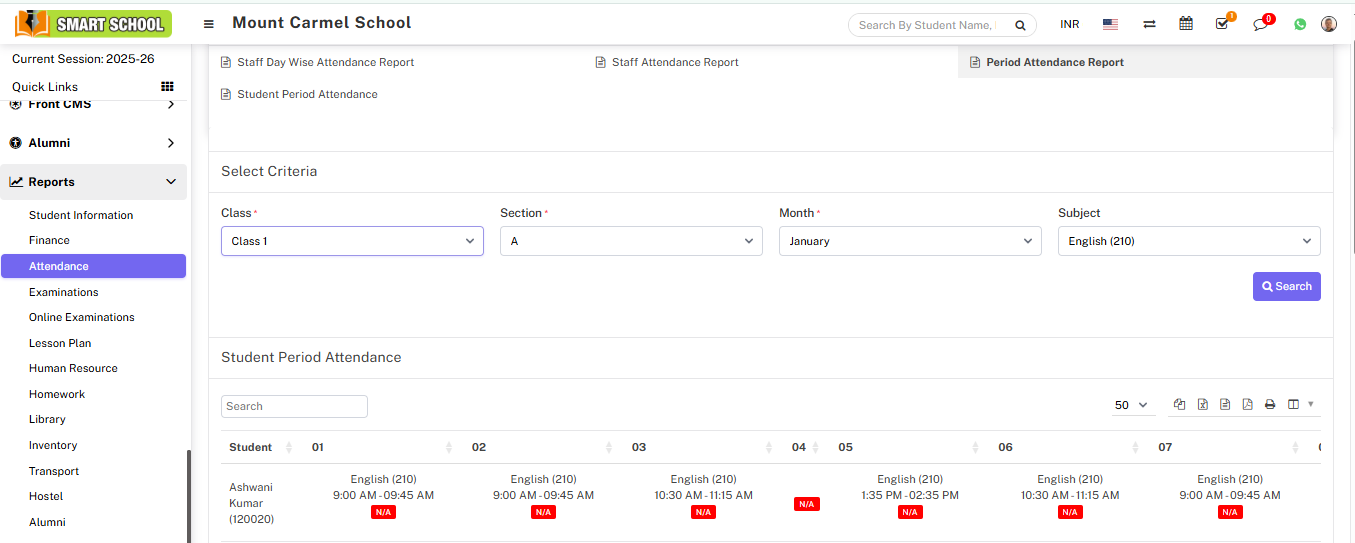Print the attendance table

click(1270, 405)
